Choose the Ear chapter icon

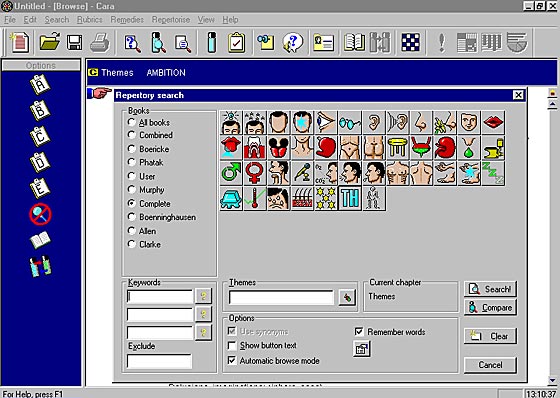(374, 123)
